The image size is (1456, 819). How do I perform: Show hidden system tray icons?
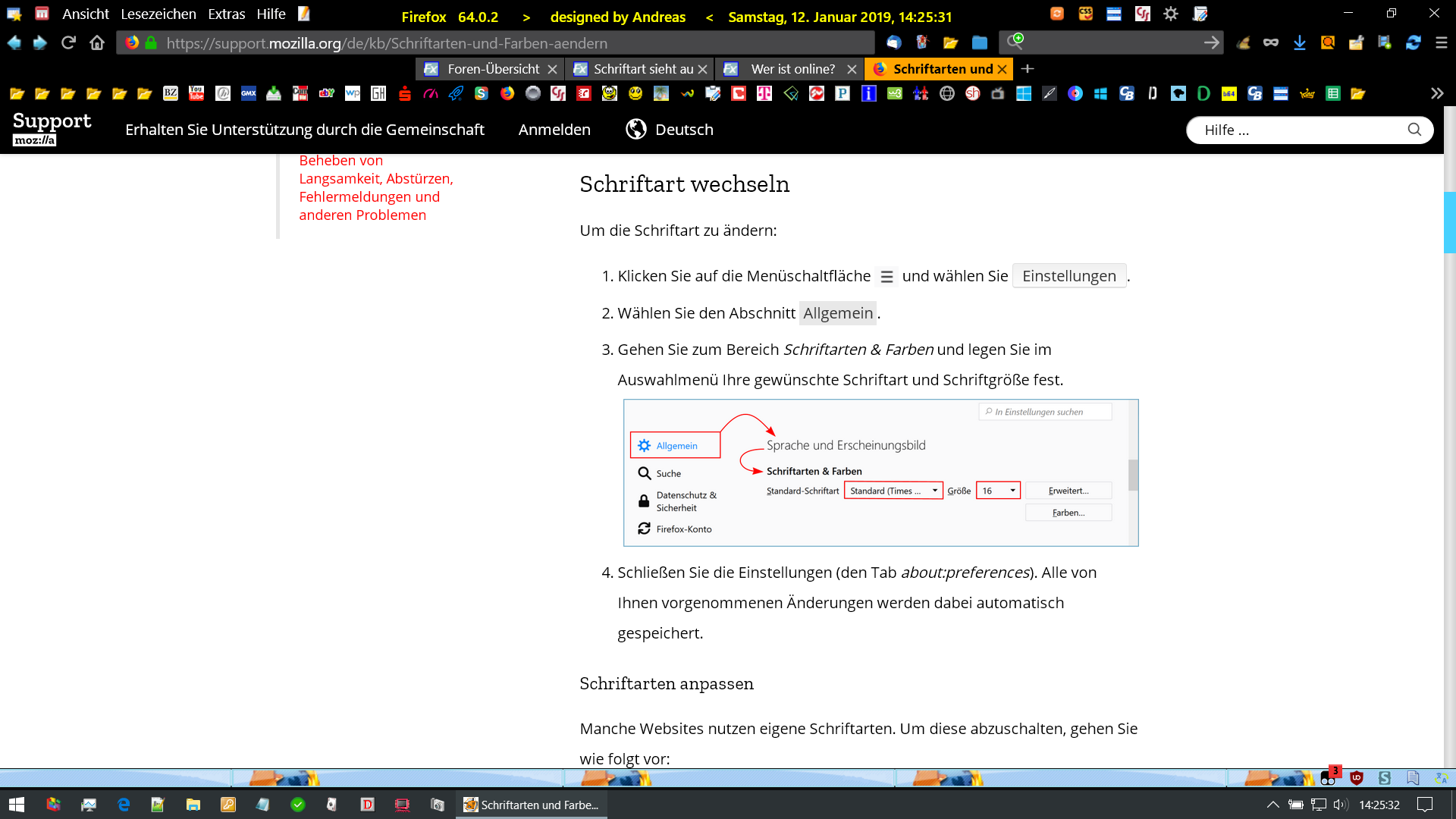click(1272, 805)
